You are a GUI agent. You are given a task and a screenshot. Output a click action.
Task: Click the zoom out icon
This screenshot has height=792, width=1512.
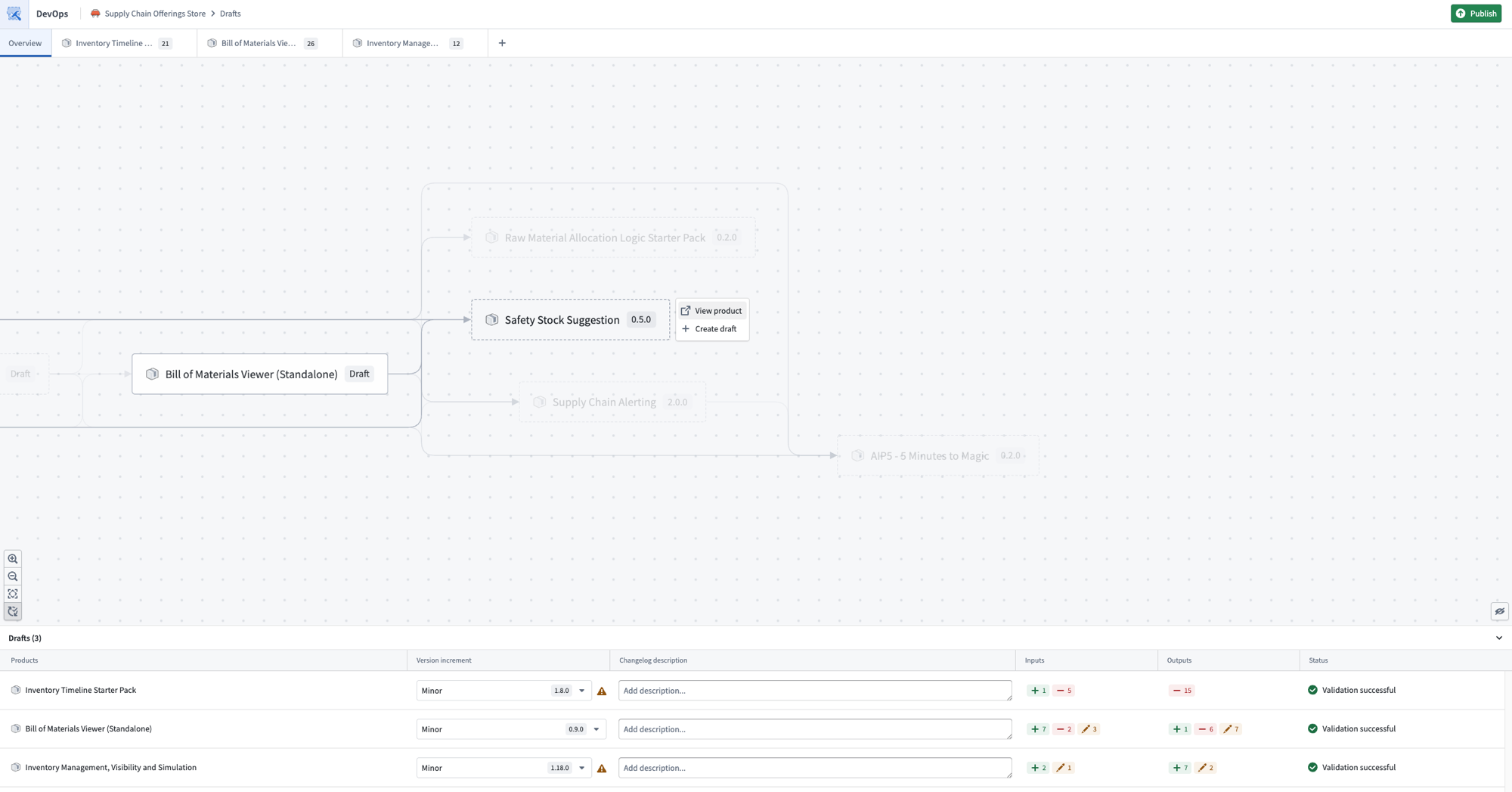click(x=13, y=576)
